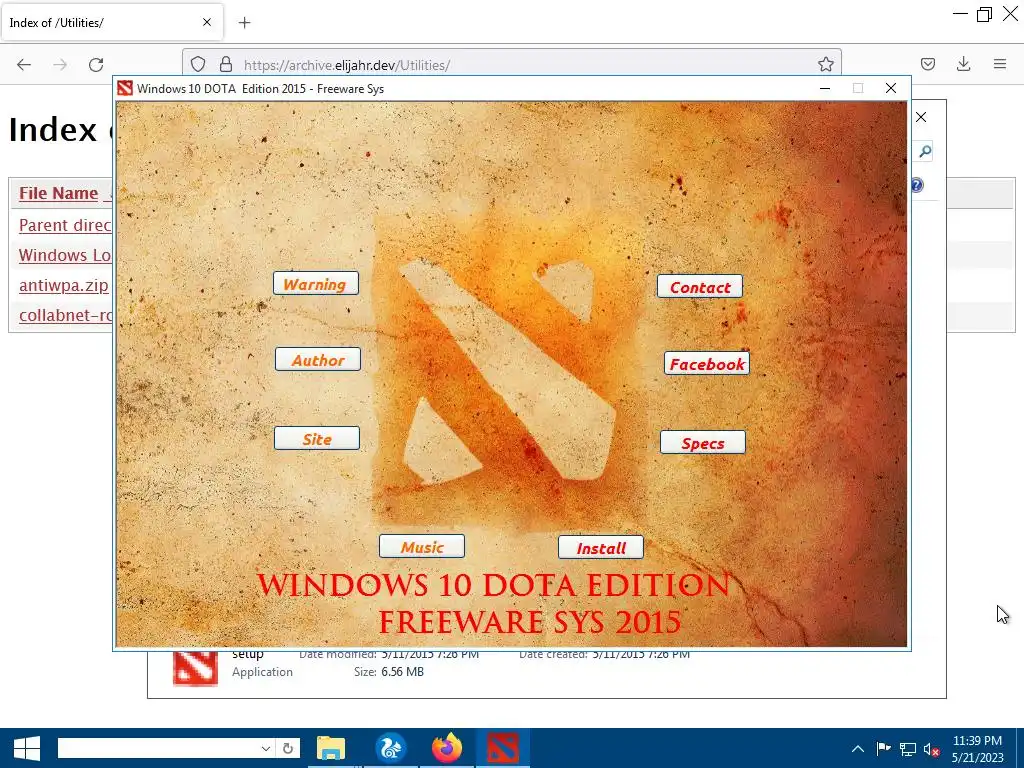
Task: Click the blue help icon in Explorer window
Action: (x=918, y=185)
